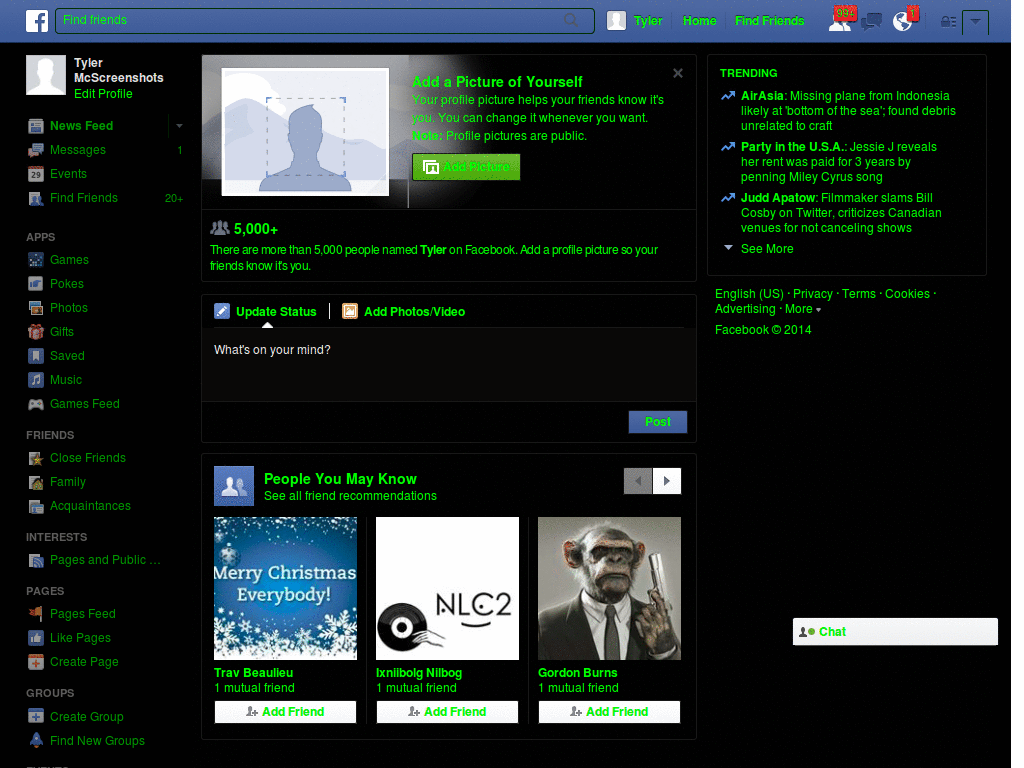Click the Create Page plus icon
Viewport: 1024px width, 768px height.
[36, 662]
